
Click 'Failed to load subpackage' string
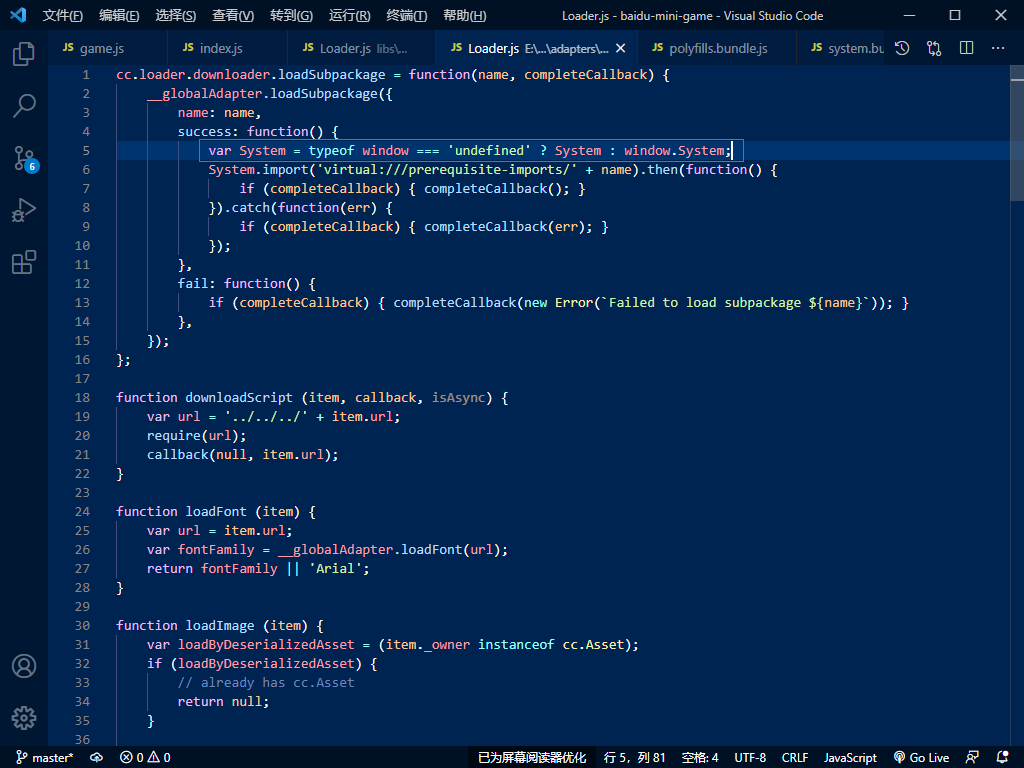point(704,303)
